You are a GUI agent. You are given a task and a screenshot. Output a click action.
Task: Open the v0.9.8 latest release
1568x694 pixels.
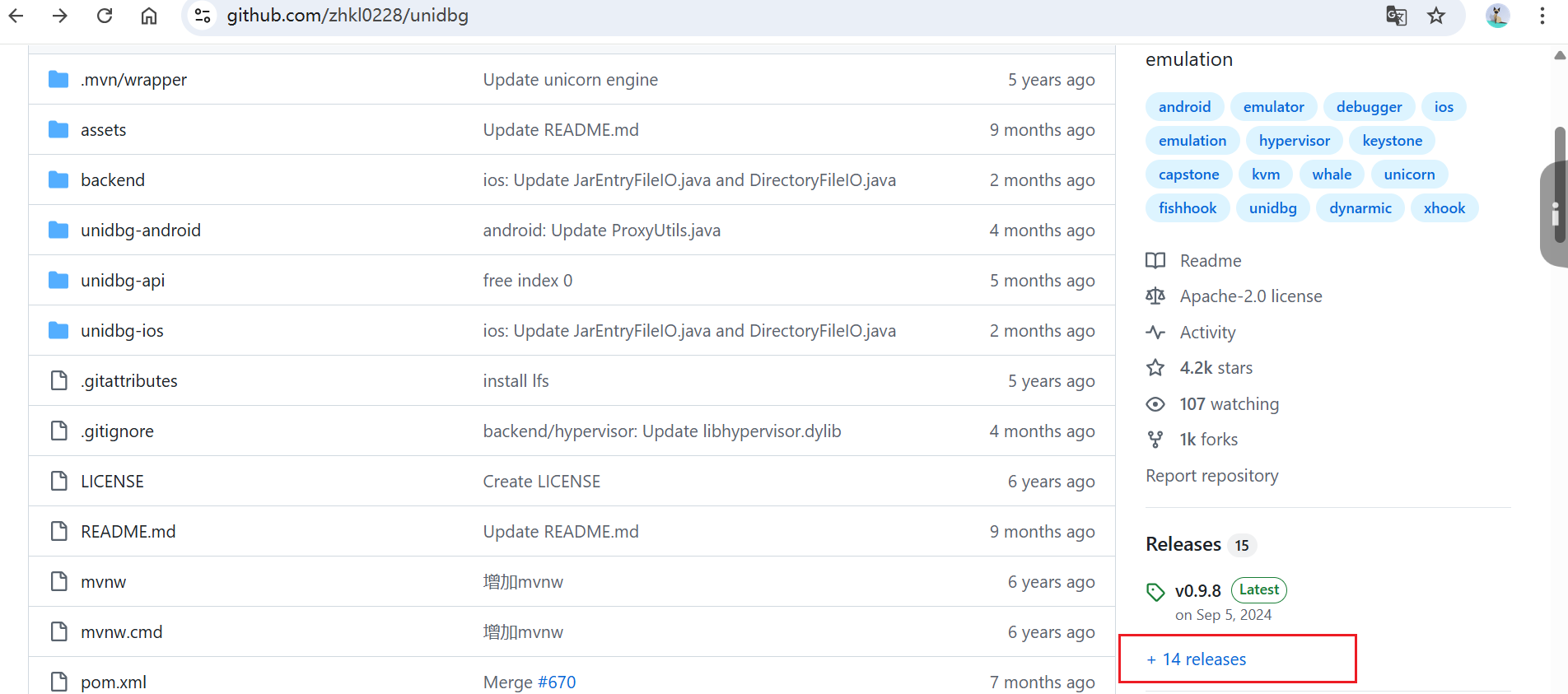1197,591
